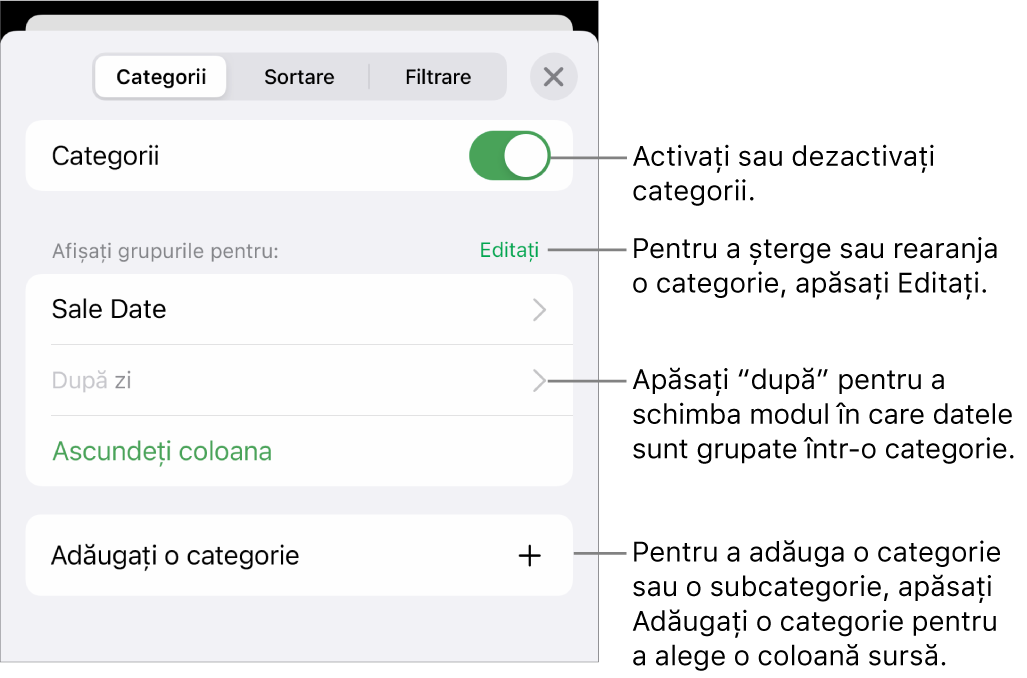
Task: Enable categories using the green toggle
Action: pyautogui.click(x=508, y=155)
